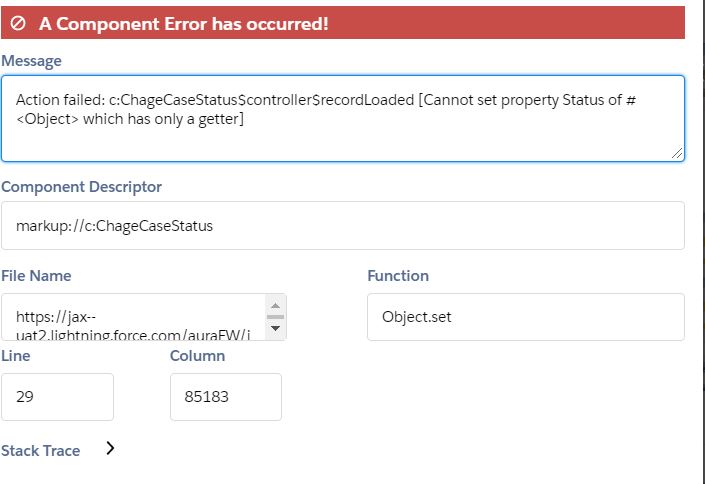Click the Line label
The height and width of the screenshot is (484, 705).
(x=16, y=356)
